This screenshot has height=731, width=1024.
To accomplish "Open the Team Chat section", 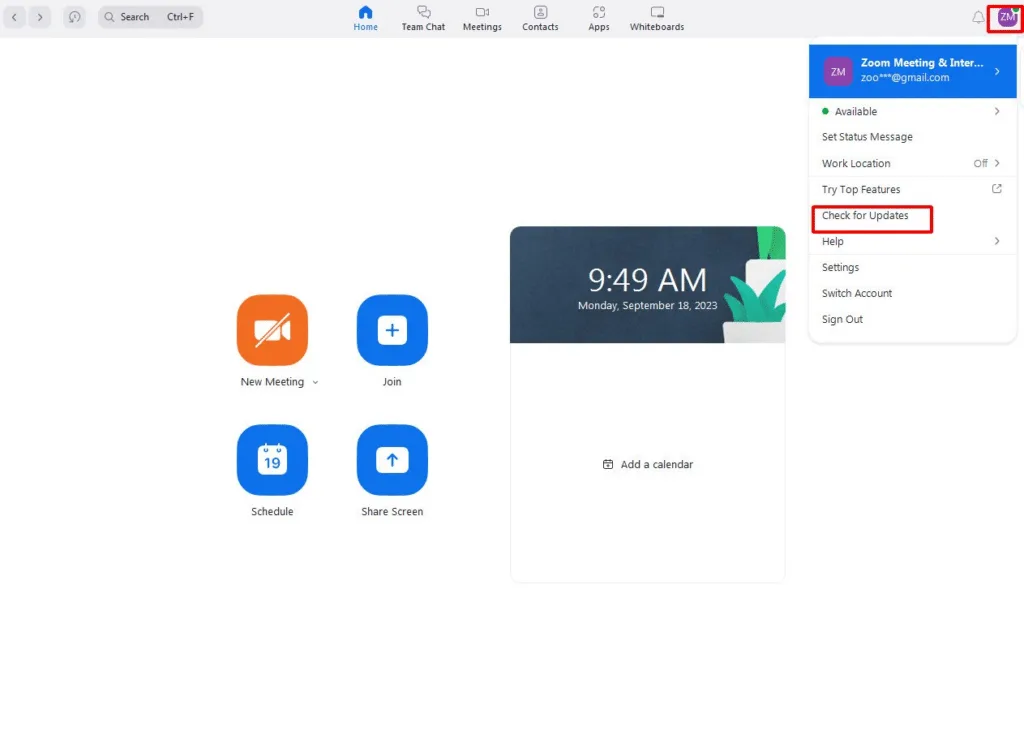I will 423,18.
